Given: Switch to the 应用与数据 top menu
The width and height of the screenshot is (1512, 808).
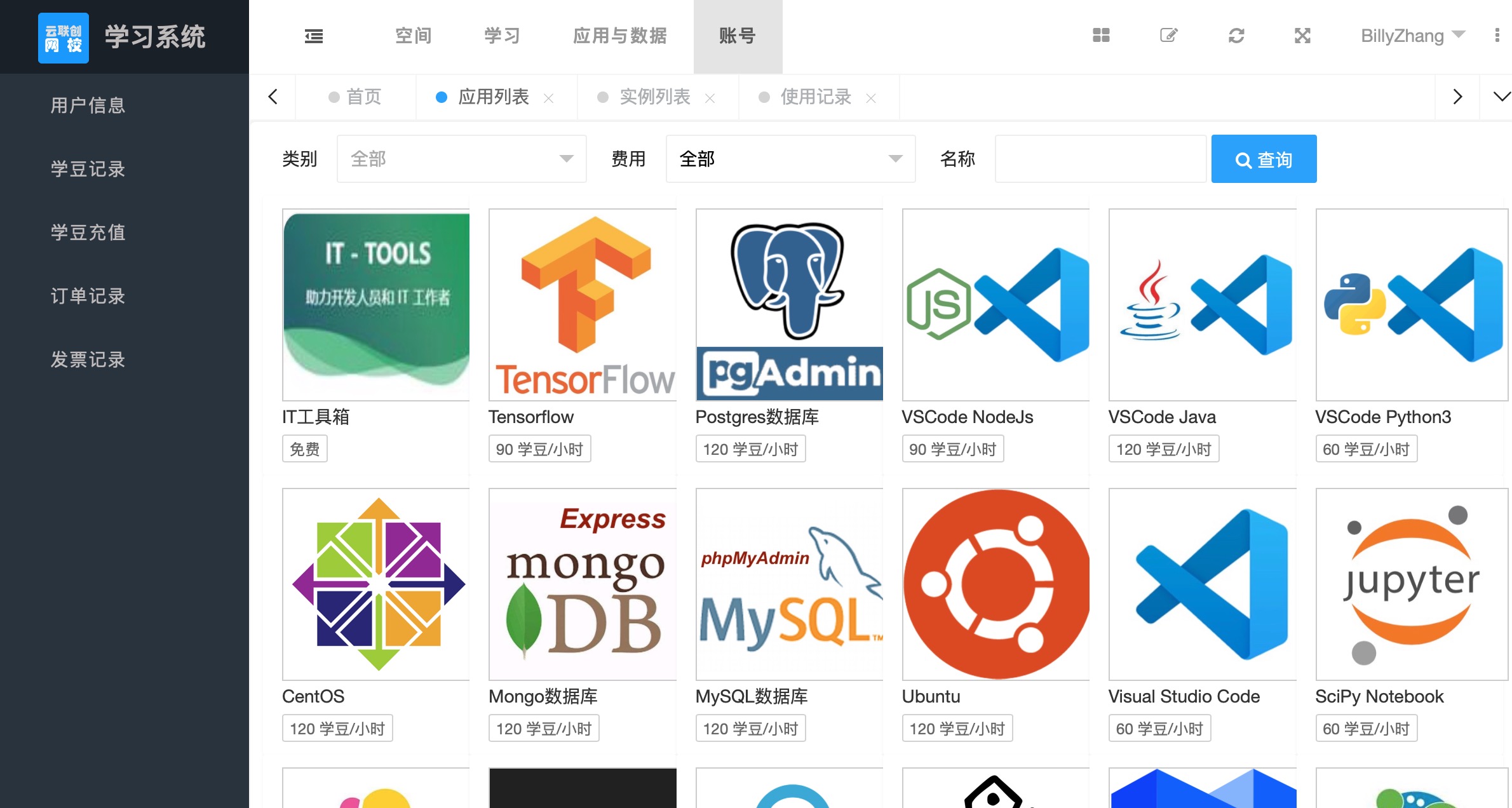Looking at the screenshot, I should (620, 36).
